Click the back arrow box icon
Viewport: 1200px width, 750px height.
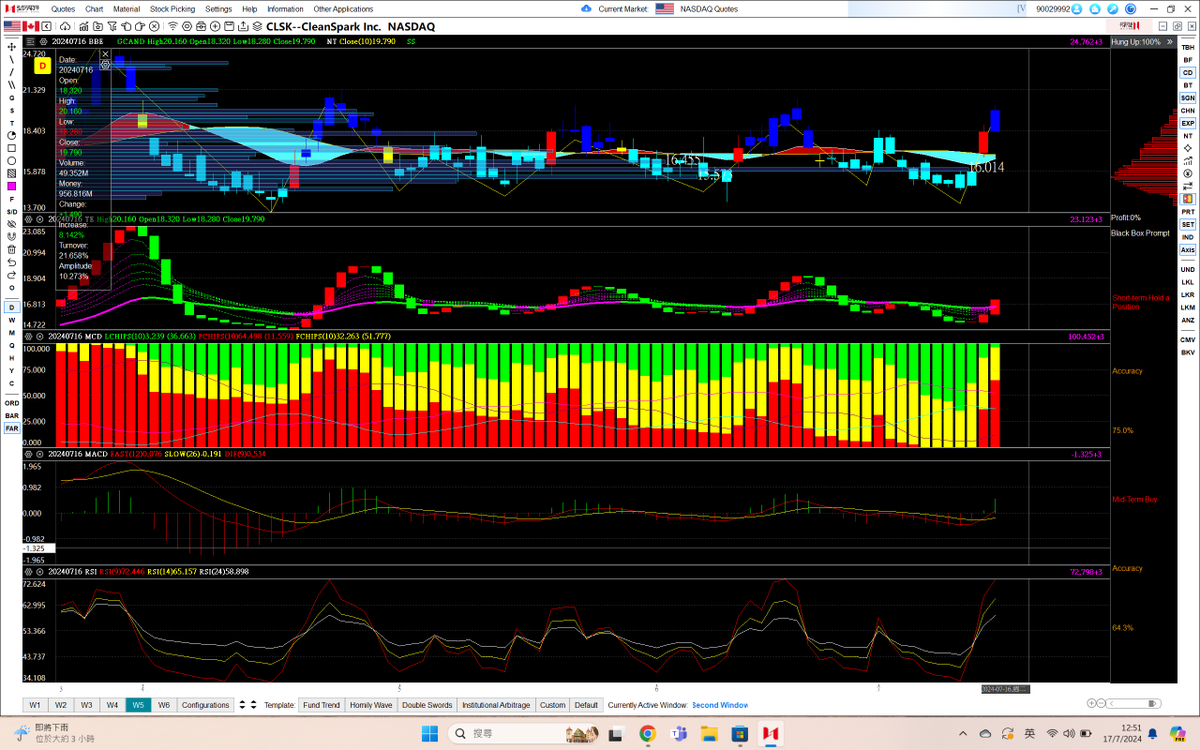[46, 26]
